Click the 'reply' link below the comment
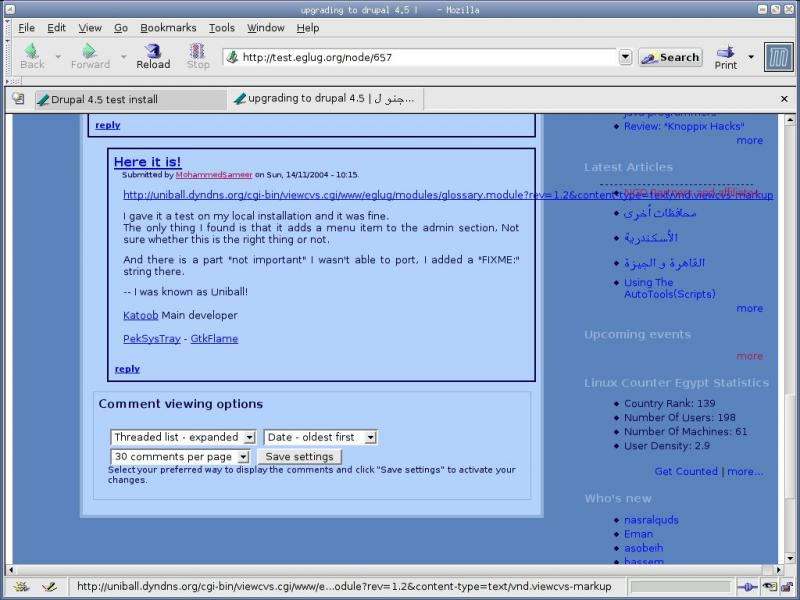The width and height of the screenshot is (800, 600). point(127,369)
